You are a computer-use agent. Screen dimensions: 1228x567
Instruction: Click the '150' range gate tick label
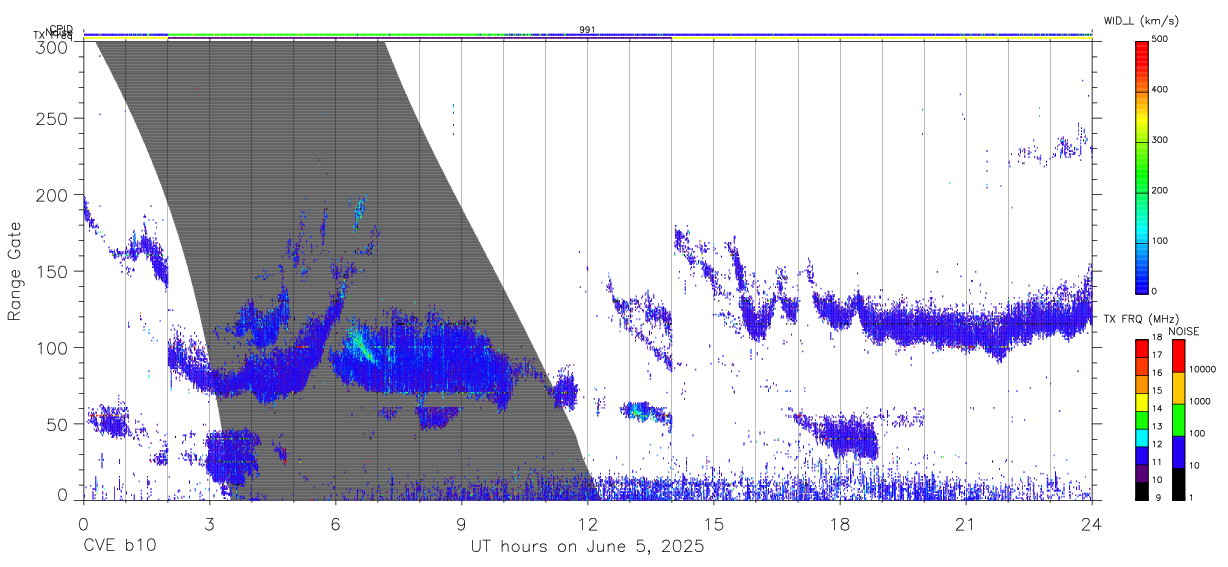click(52, 272)
